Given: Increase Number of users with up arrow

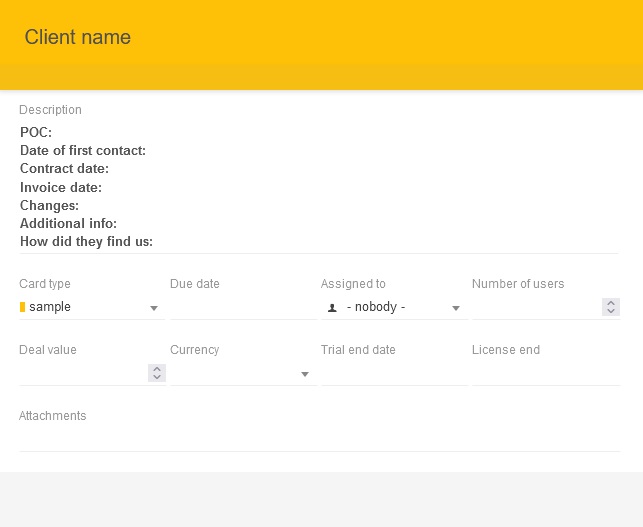Looking at the screenshot, I should 611,303.
